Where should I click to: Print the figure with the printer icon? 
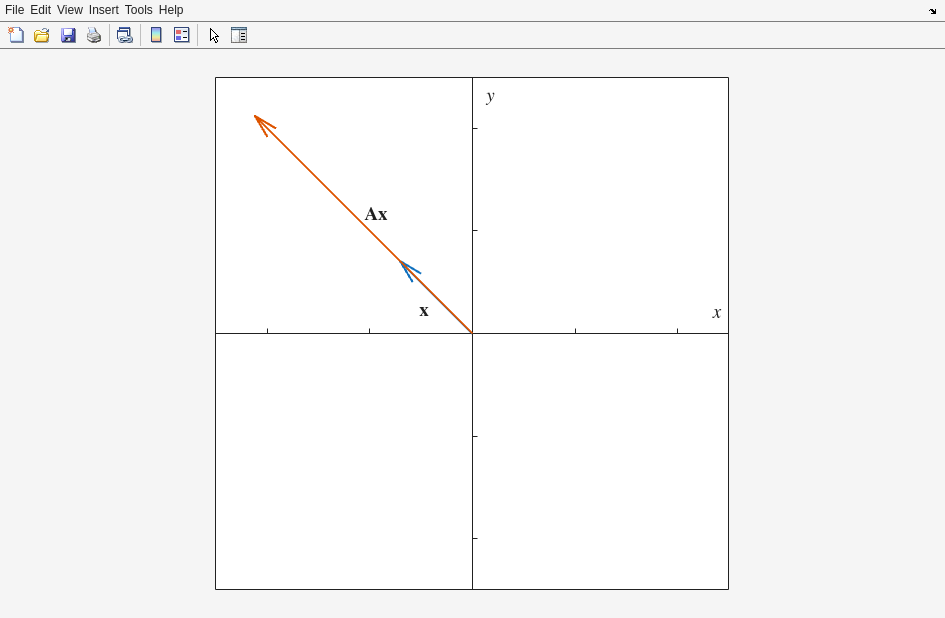[x=94, y=35]
